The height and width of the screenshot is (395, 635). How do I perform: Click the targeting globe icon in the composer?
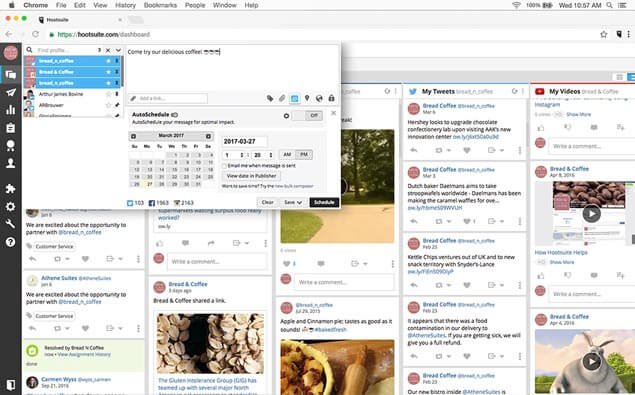[x=319, y=98]
